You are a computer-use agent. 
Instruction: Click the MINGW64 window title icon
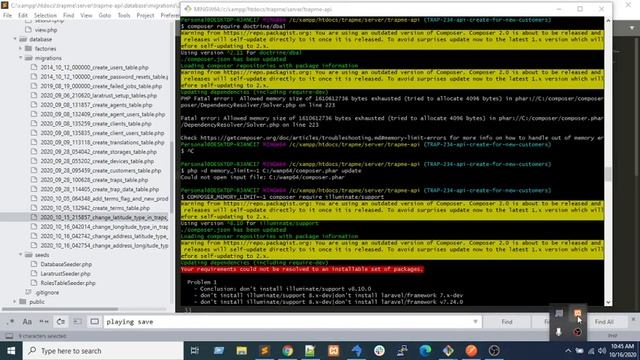(x=187, y=9)
